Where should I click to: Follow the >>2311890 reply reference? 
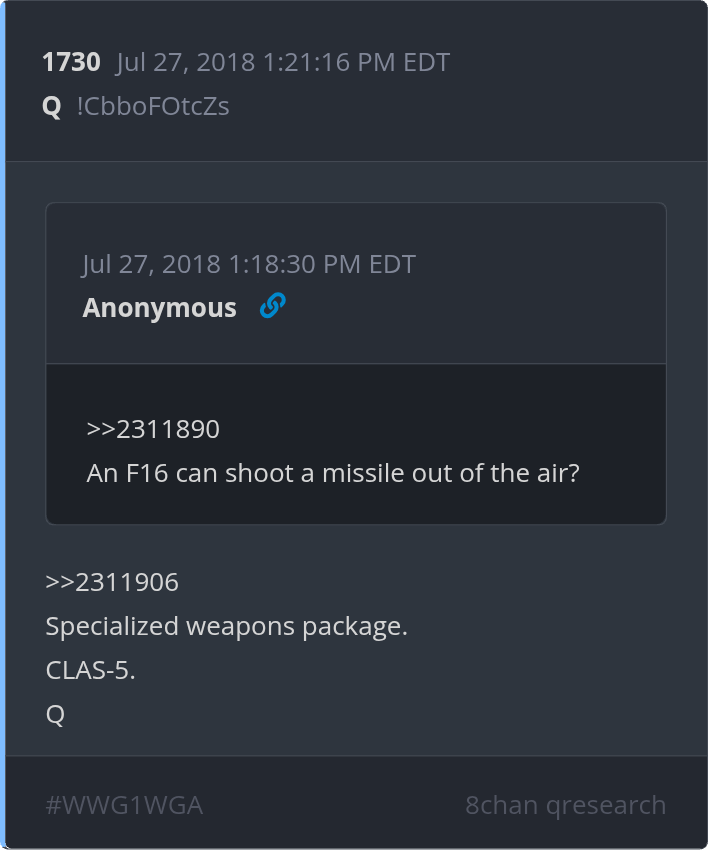click(x=153, y=429)
